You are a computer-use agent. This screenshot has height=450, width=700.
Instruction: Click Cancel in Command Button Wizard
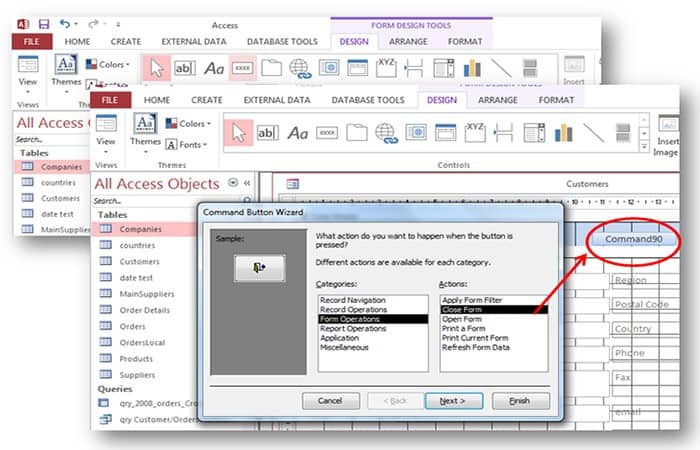tap(330, 401)
